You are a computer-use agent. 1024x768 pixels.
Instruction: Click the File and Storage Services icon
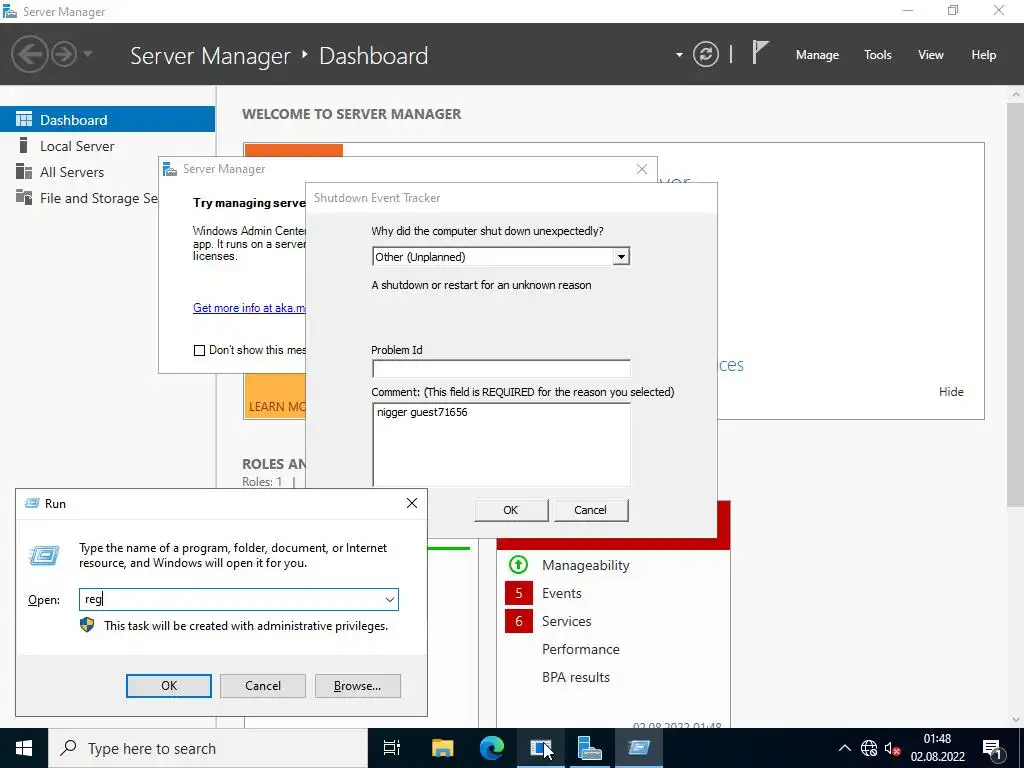[24, 197]
